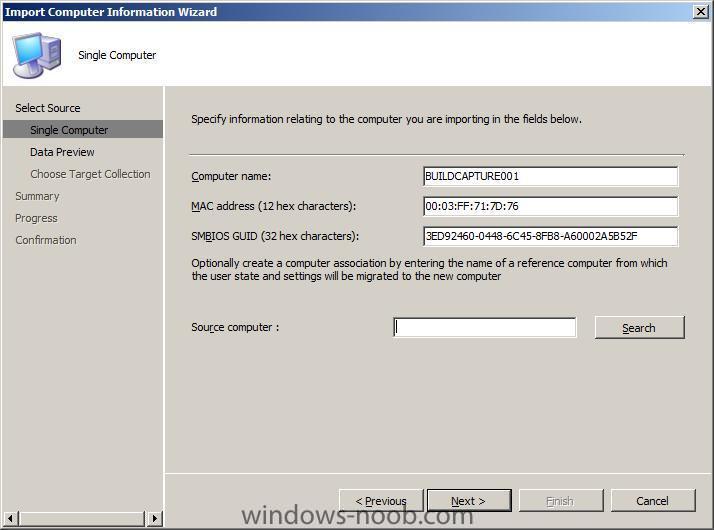714x530 pixels.
Task: Search for a source computer
Action: (639, 327)
